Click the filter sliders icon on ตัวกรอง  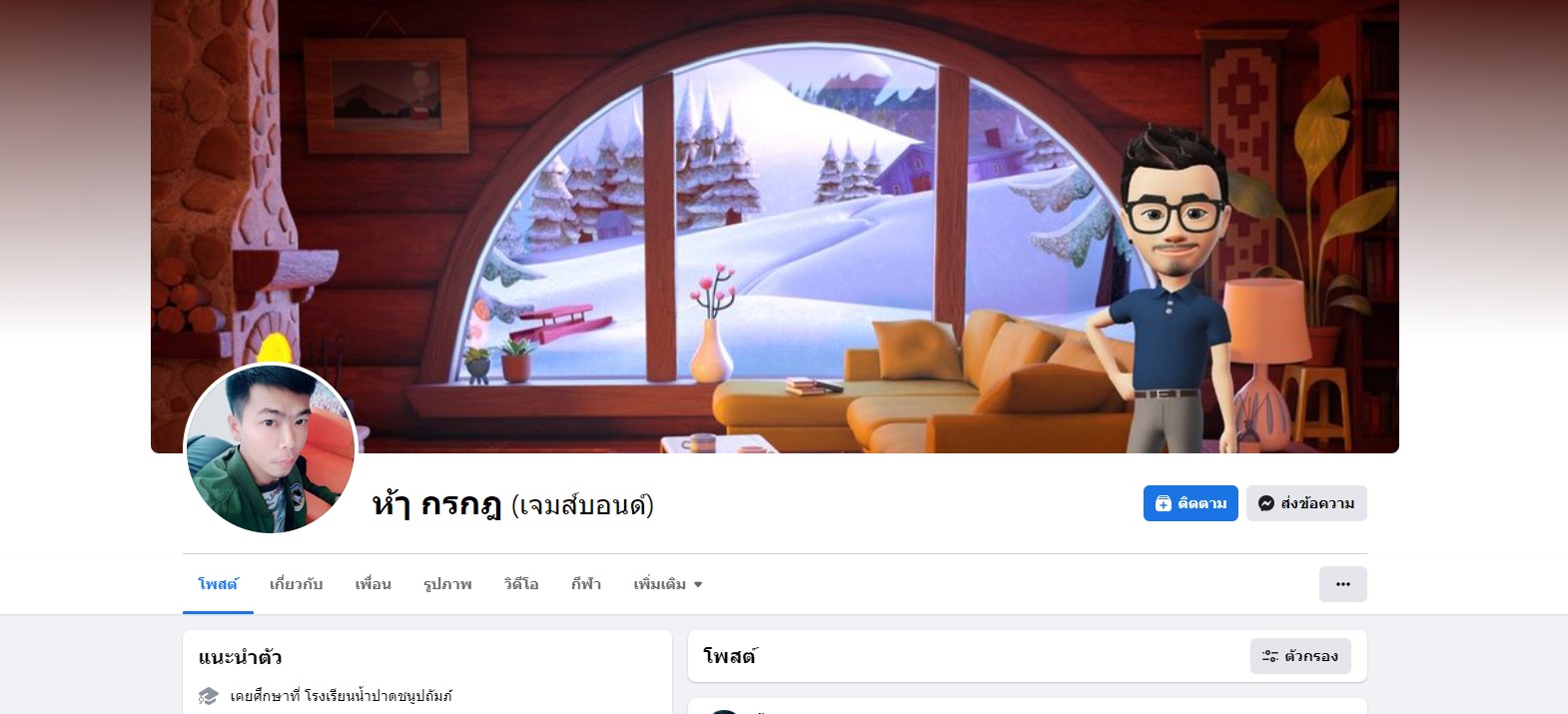[x=1270, y=656]
